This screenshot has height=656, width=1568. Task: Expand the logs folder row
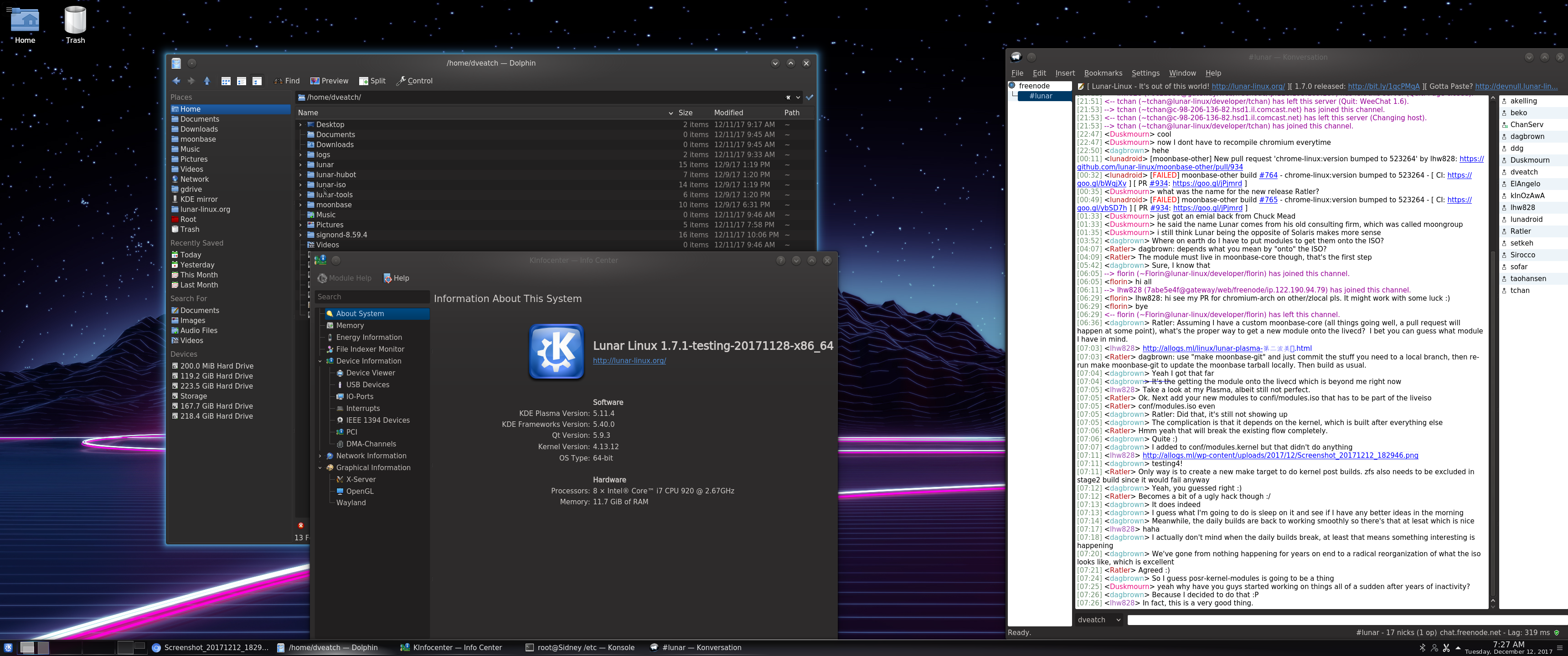[x=300, y=154]
